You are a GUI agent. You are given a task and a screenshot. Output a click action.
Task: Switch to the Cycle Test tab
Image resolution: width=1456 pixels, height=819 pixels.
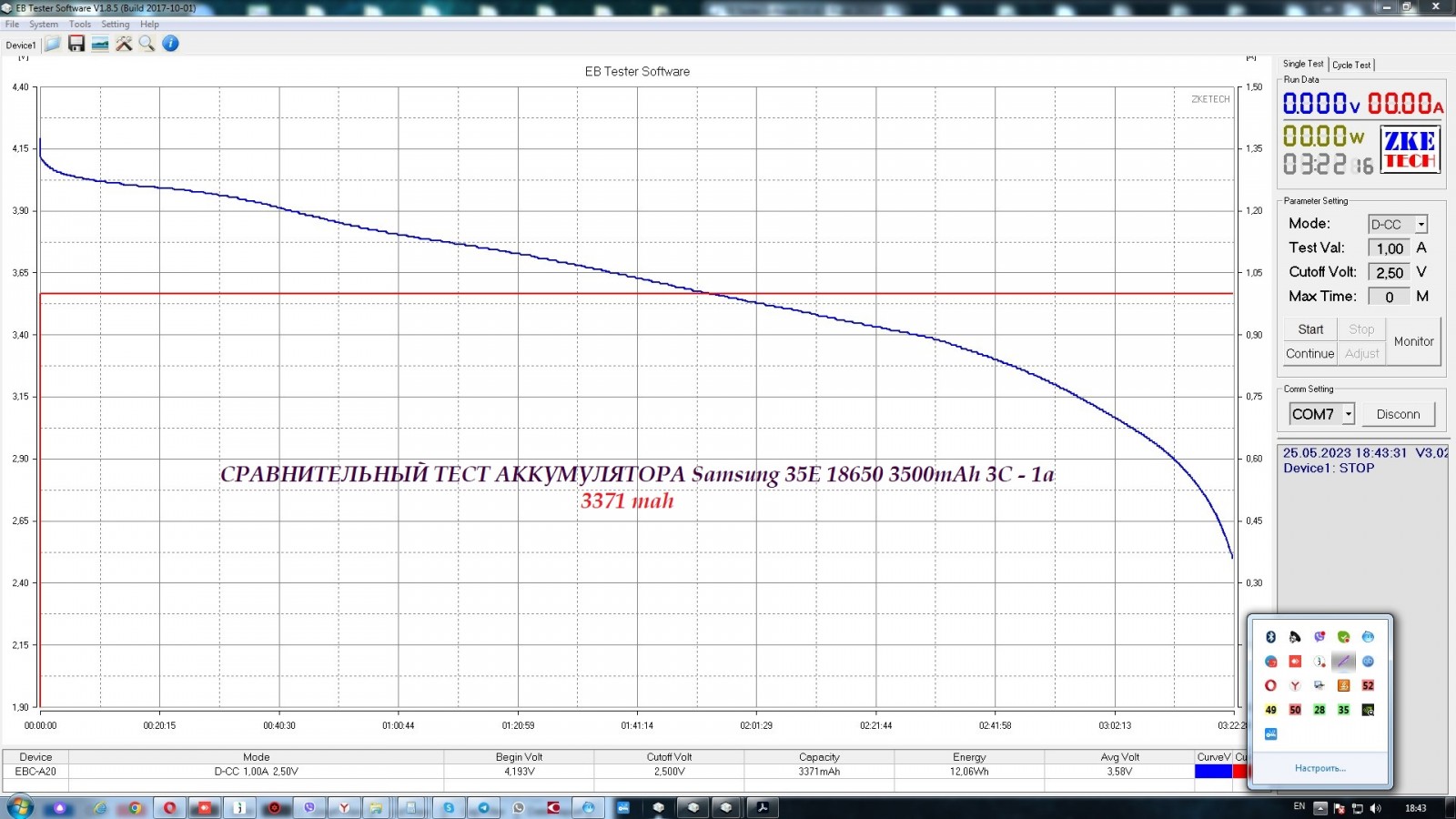tap(1351, 65)
